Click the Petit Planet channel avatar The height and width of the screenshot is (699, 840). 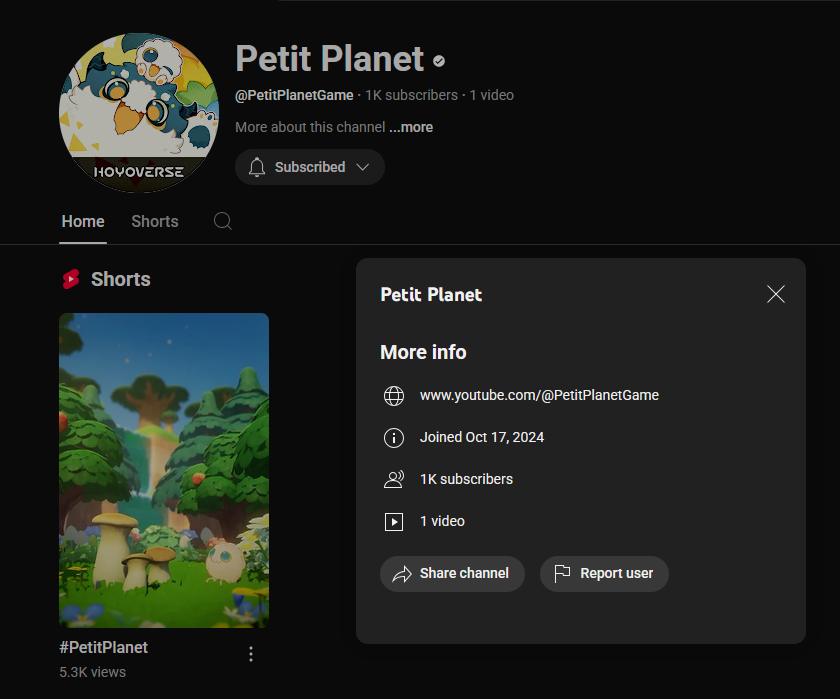pos(139,113)
